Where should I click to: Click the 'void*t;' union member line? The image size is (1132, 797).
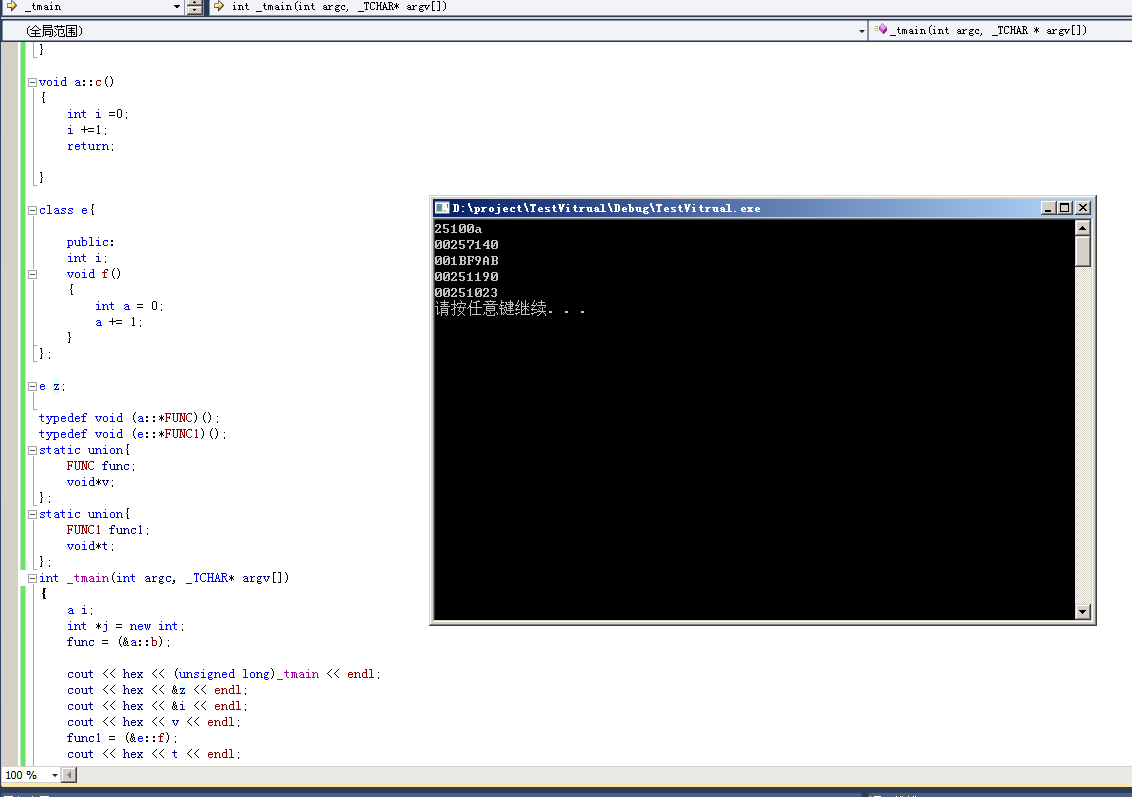tap(90, 546)
